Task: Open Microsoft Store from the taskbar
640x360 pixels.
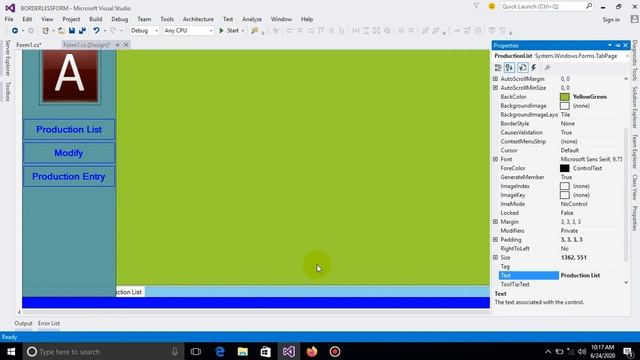Action: coord(266,351)
